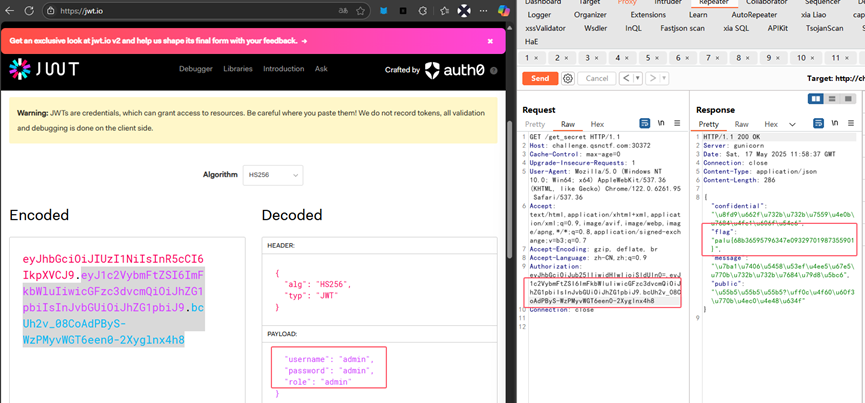
Task: Select side-by-side split layout view
Action: coord(815,98)
